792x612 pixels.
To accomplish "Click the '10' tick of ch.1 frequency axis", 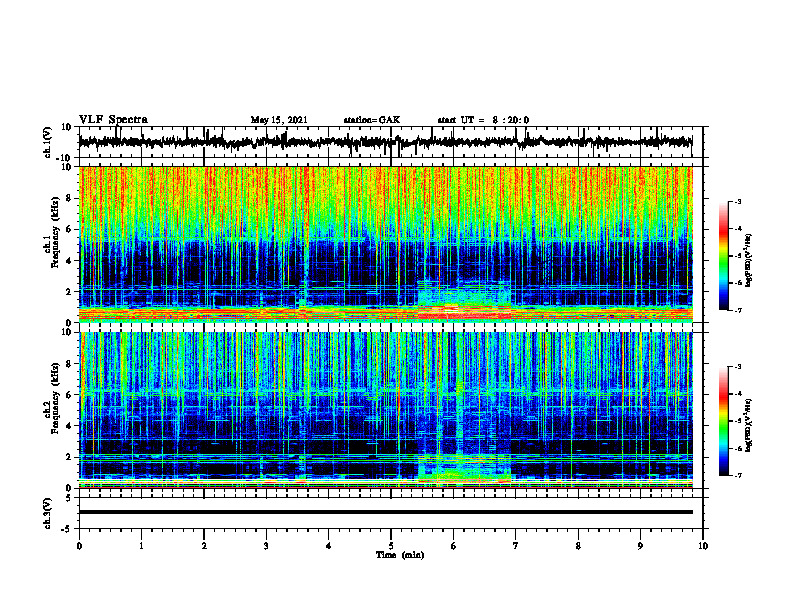I will point(66,167).
